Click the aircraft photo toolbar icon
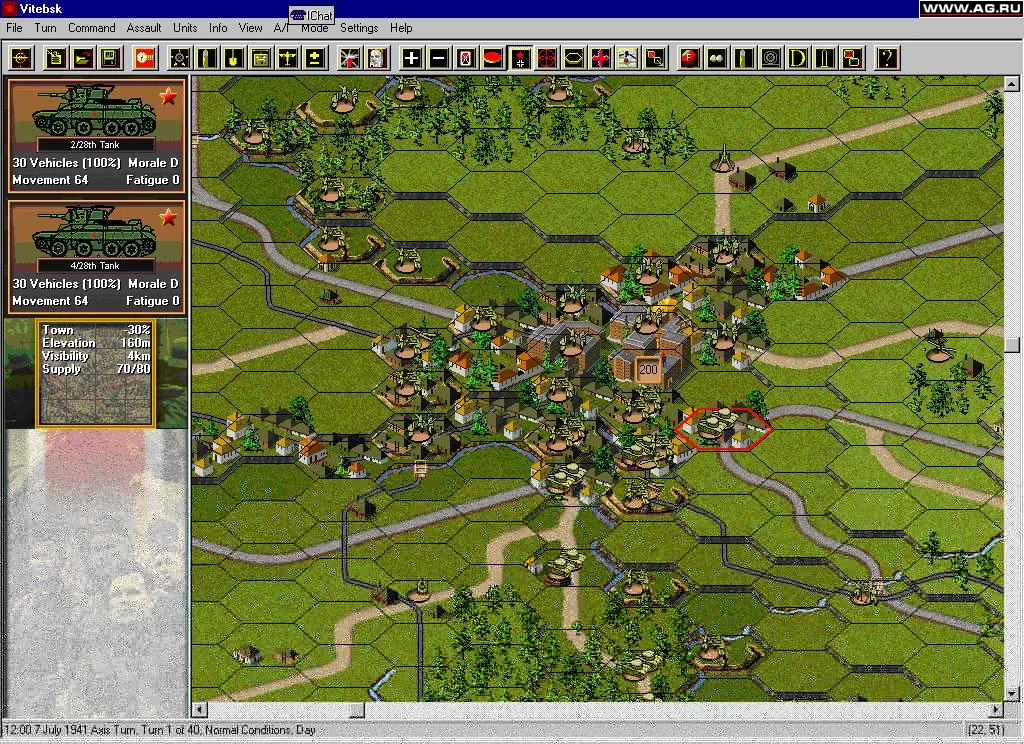 click(627, 58)
